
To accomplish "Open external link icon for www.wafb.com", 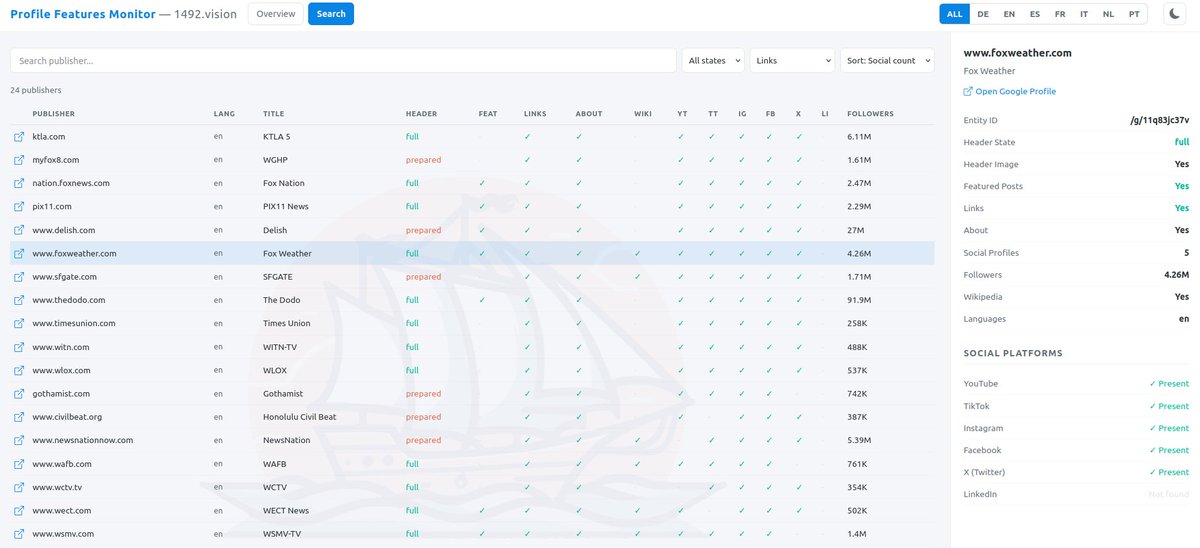I will click(x=19, y=464).
